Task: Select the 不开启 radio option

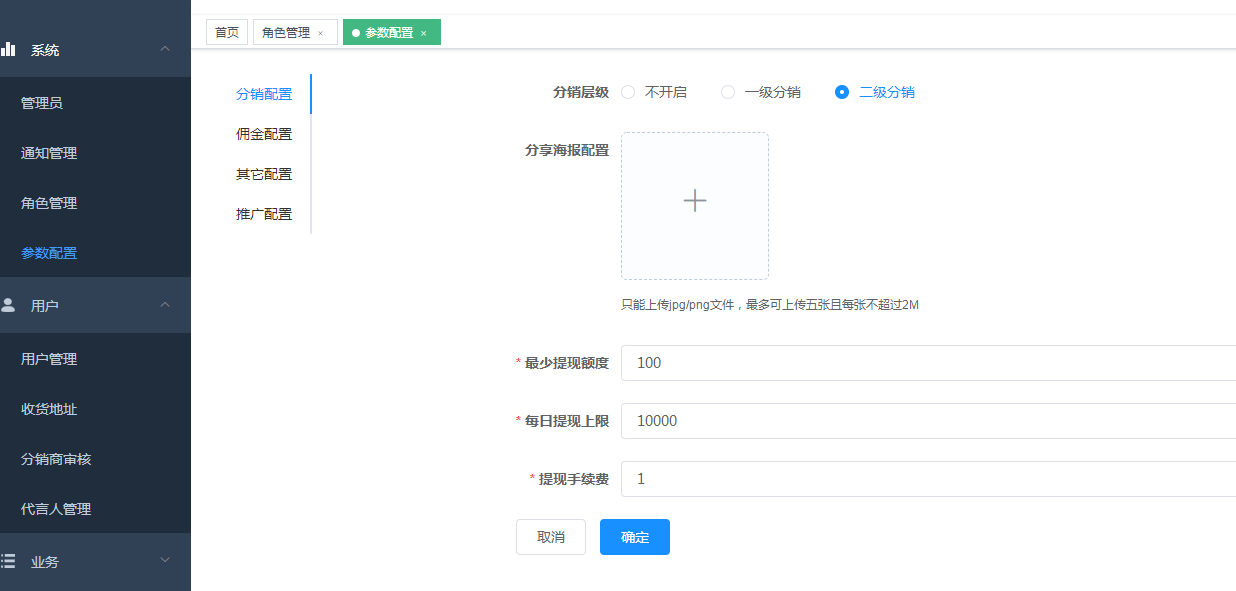Action: [x=628, y=92]
